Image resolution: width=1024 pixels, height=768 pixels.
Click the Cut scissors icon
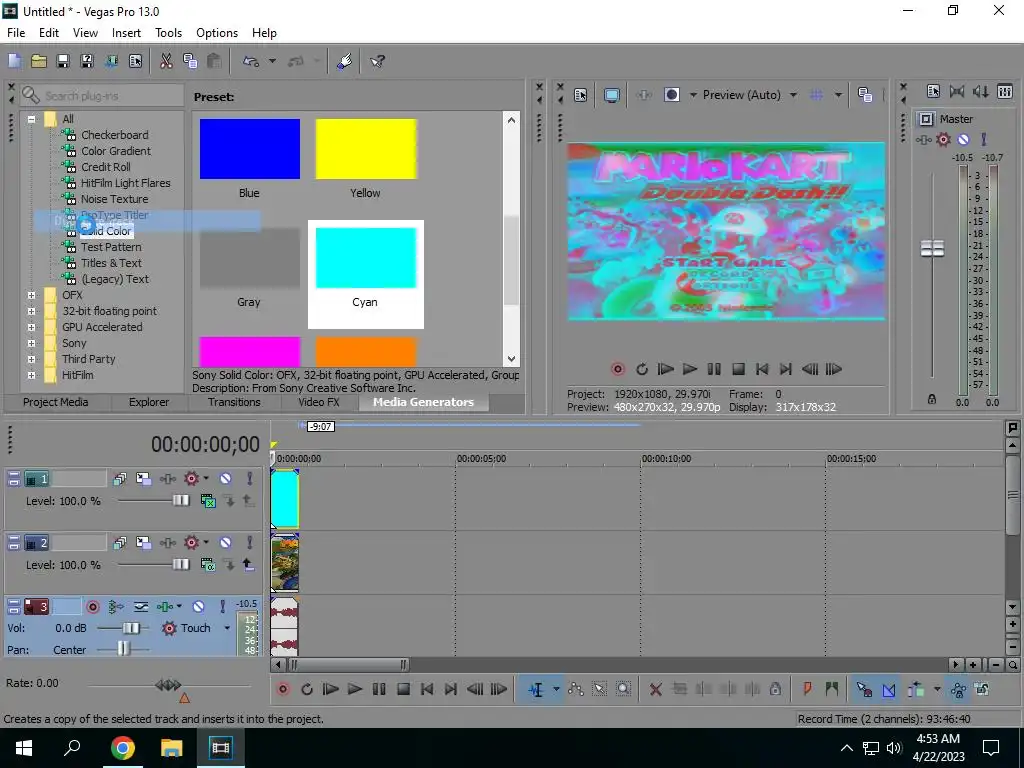(166, 61)
